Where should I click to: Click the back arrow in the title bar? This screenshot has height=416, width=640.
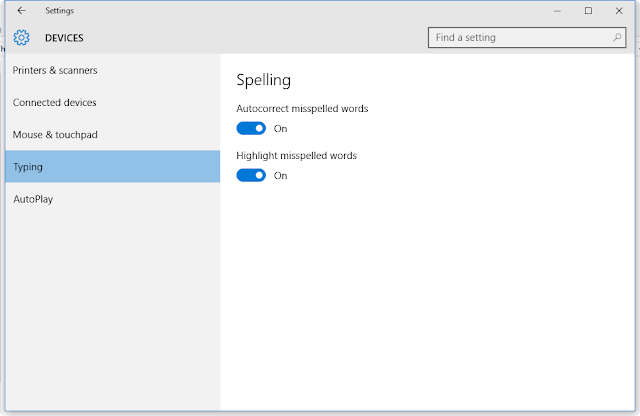coord(21,11)
